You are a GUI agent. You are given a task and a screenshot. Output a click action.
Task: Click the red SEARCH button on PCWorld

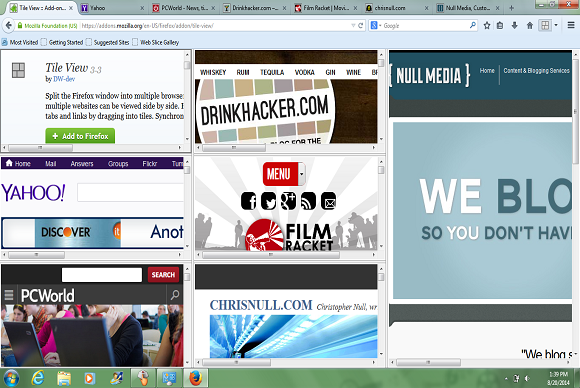163,275
